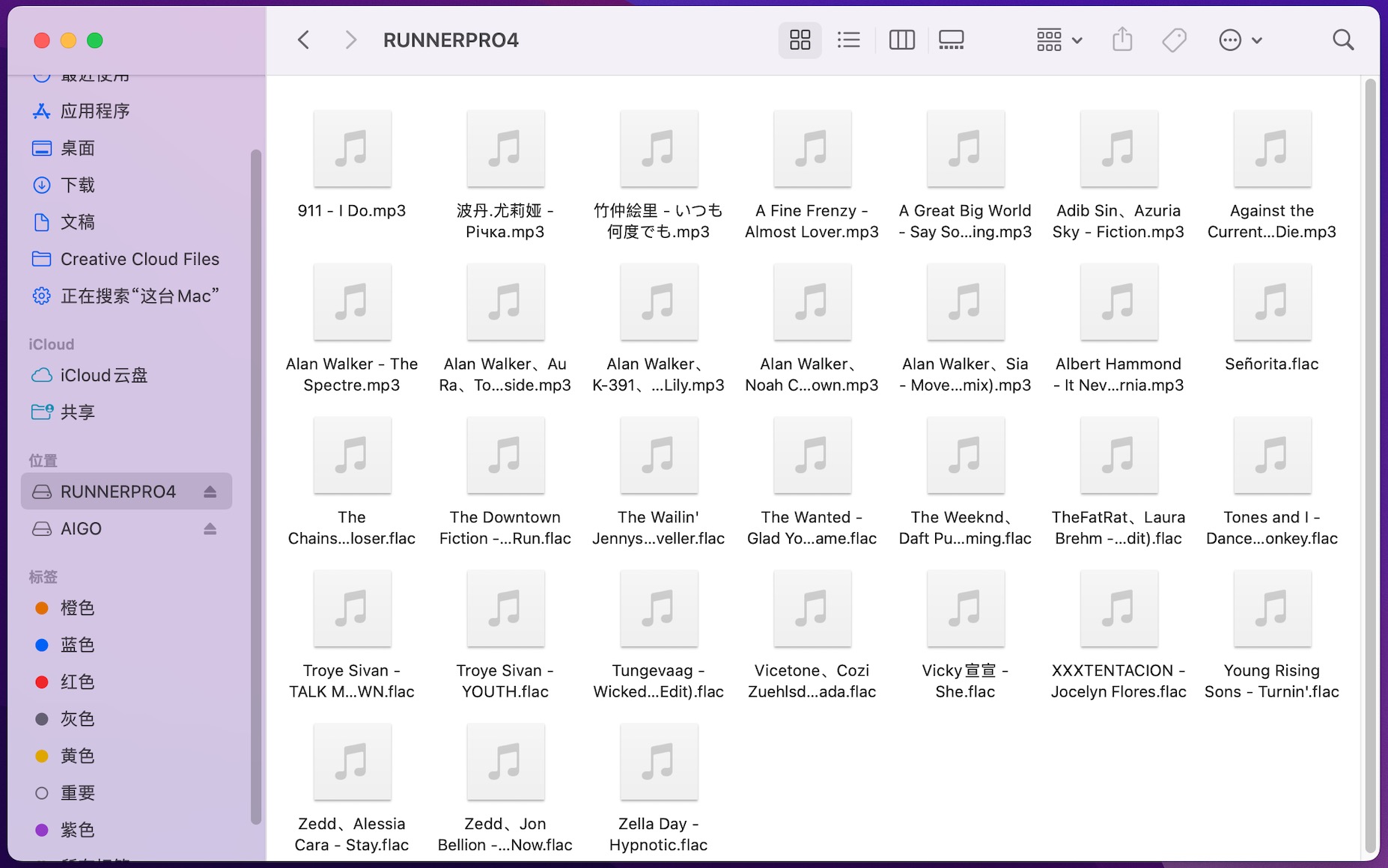The height and width of the screenshot is (868, 1388).
Task: Select The Chains...loser.flac file
Action: click(x=352, y=483)
